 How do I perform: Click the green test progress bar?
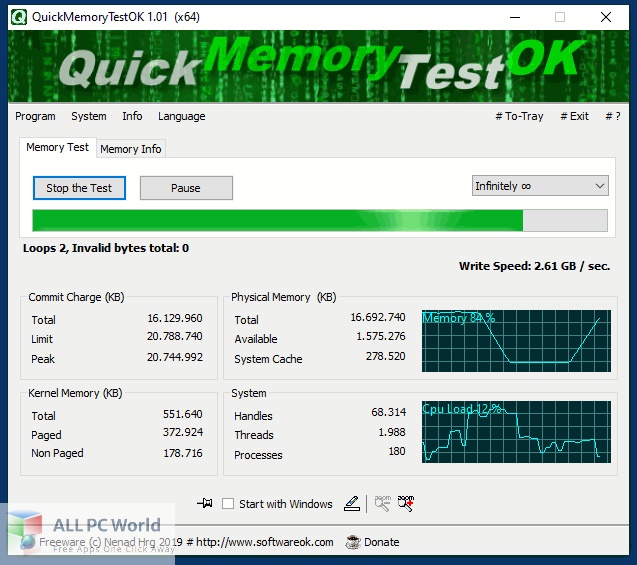click(320, 221)
